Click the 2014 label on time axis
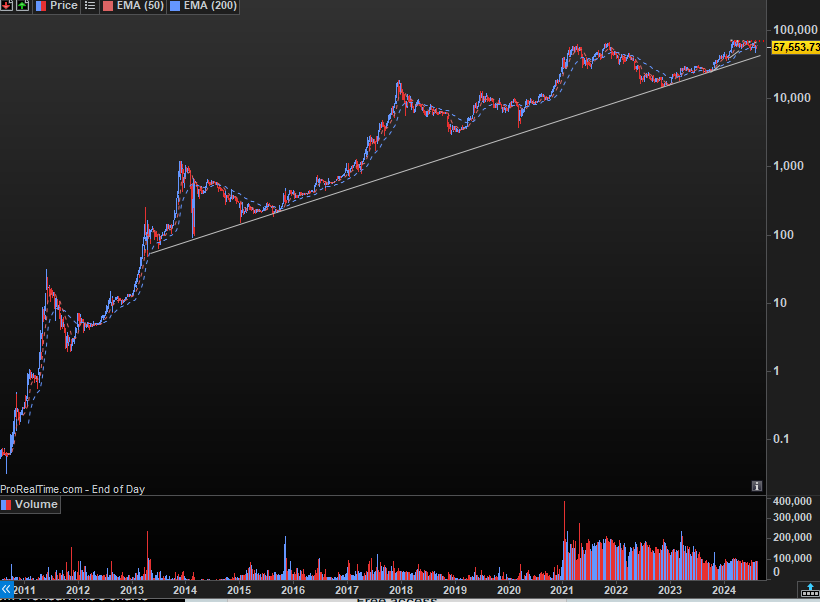Viewport: 820px width, 602px height. pyautogui.click(x=185, y=590)
